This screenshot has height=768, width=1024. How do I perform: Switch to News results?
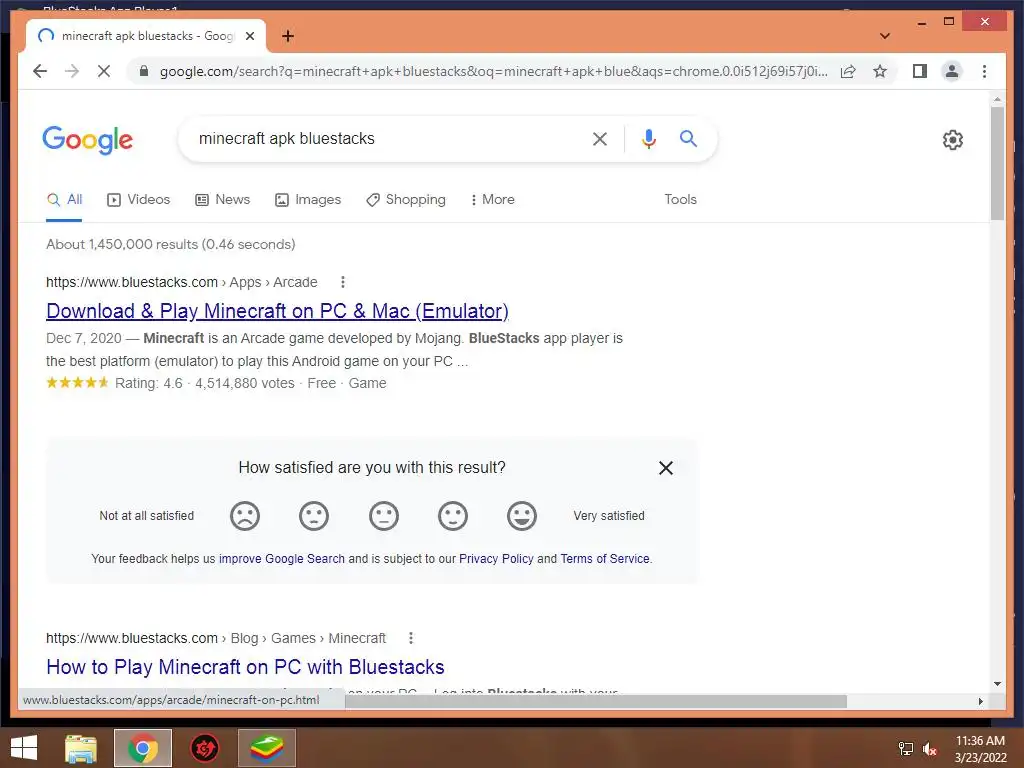coord(223,199)
